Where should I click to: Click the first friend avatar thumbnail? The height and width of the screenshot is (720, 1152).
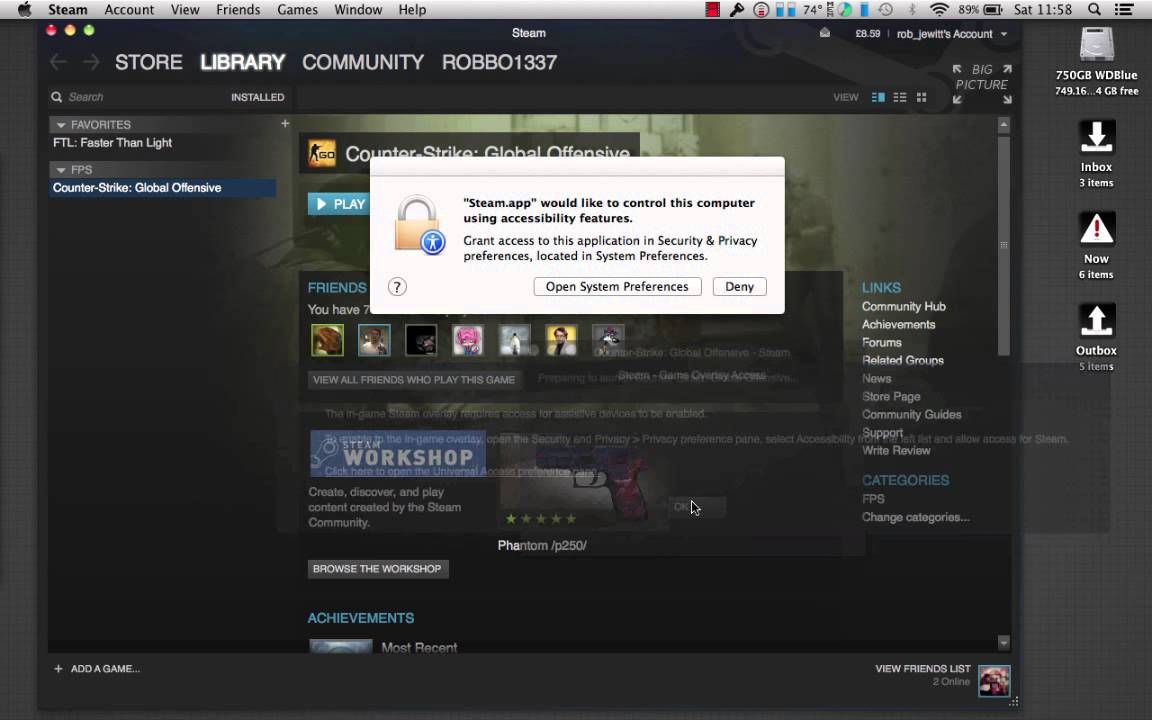coord(327,340)
